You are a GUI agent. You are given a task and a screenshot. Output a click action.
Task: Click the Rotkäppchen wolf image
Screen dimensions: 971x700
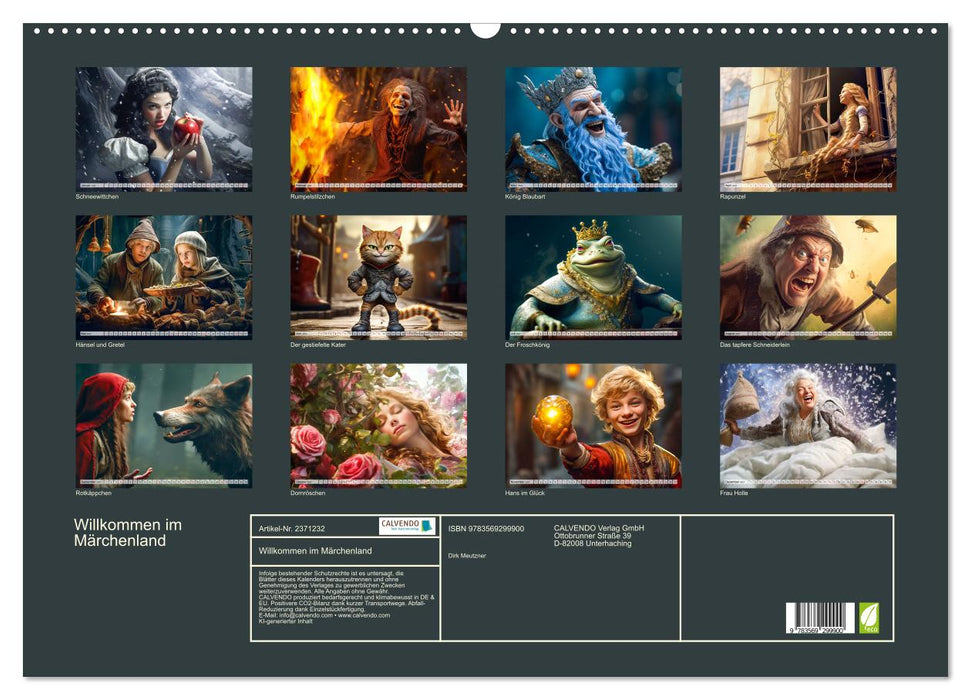click(x=164, y=426)
